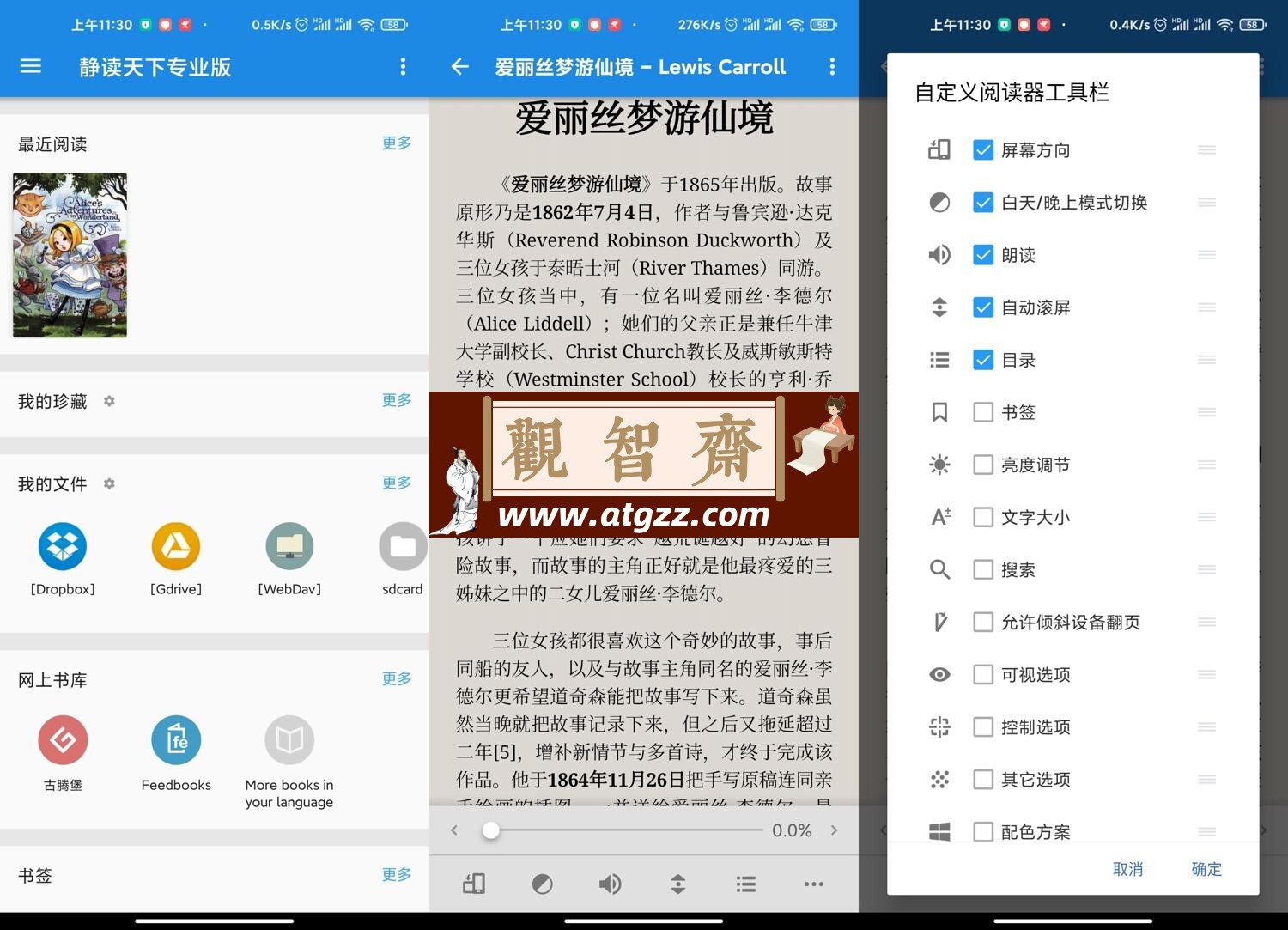
Task: Open table of contents from reader toolbar
Action: click(x=746, y=884)
